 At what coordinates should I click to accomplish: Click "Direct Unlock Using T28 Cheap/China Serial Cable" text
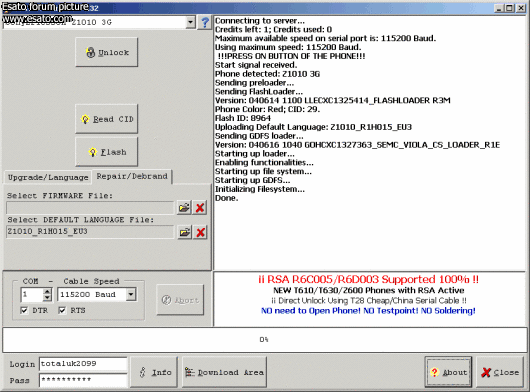point(369,300)
